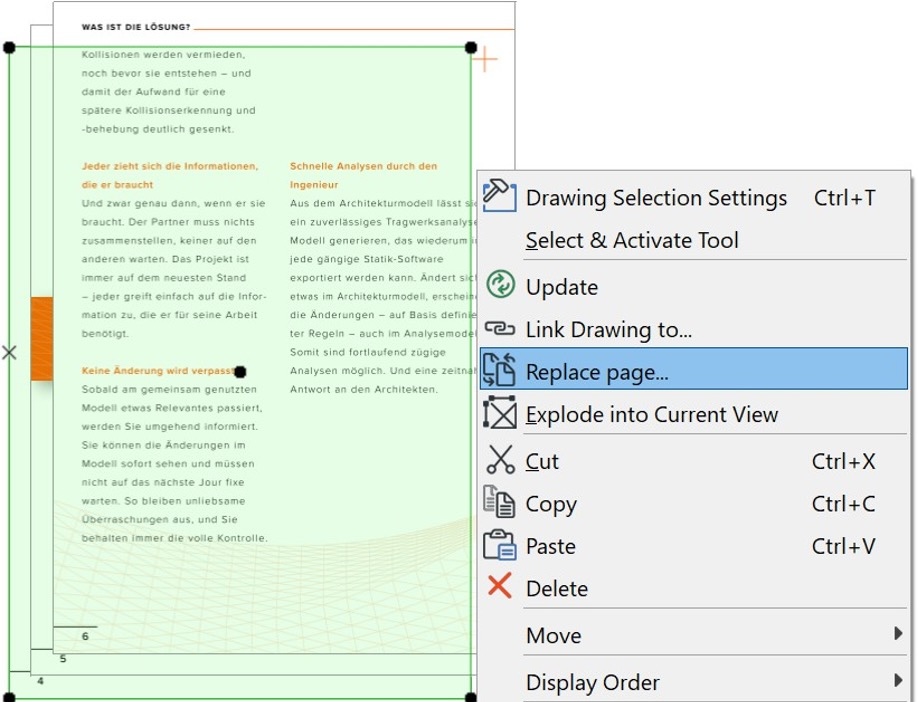Choose Select & Activate Tool menu entry
918x702 pixels.
pyautogui.click(x=632, y=240)
